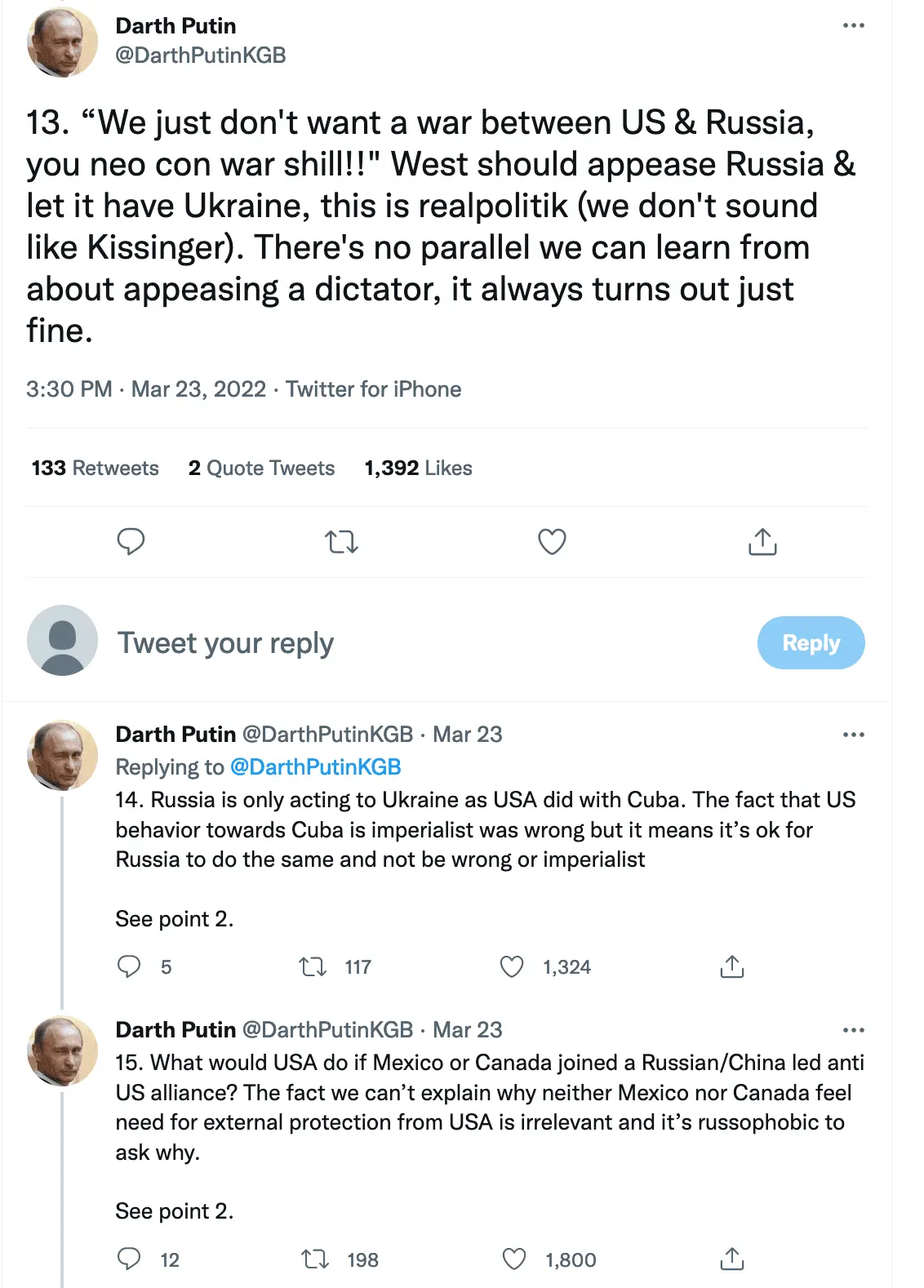
Task: Retweet the main tweet numbered 13
Action: 341,541
